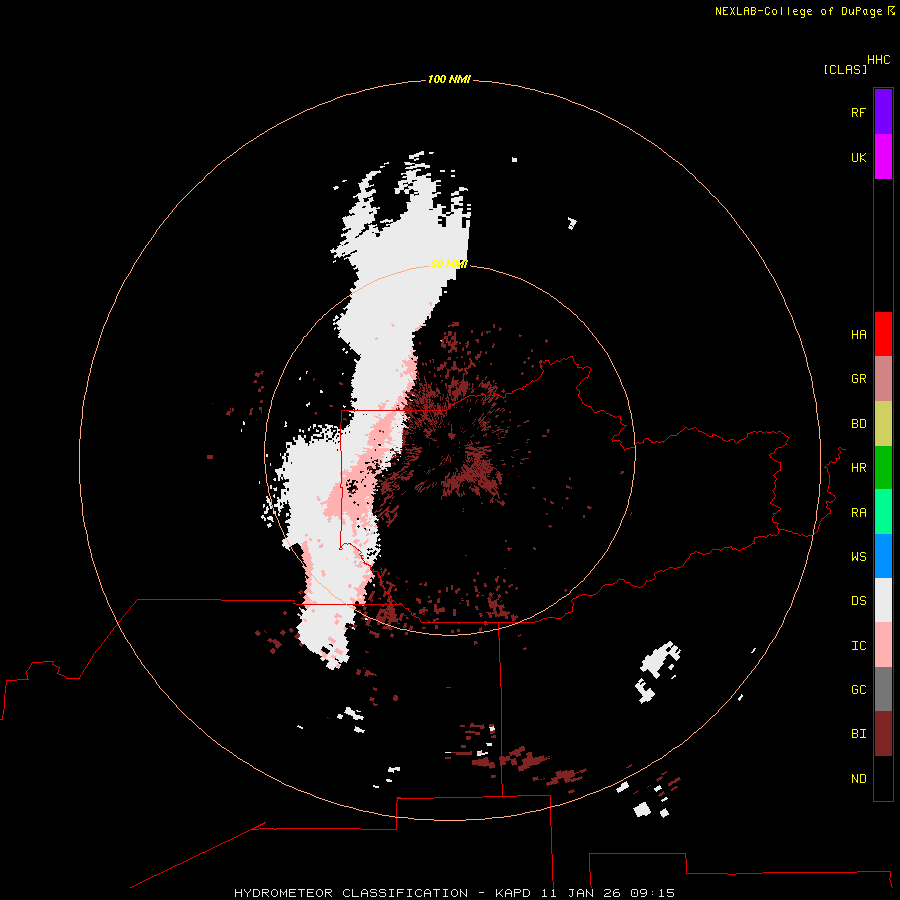Screen dimensions: 900x900
Task: Click the HHC product code text
Action: coord(878,60)
